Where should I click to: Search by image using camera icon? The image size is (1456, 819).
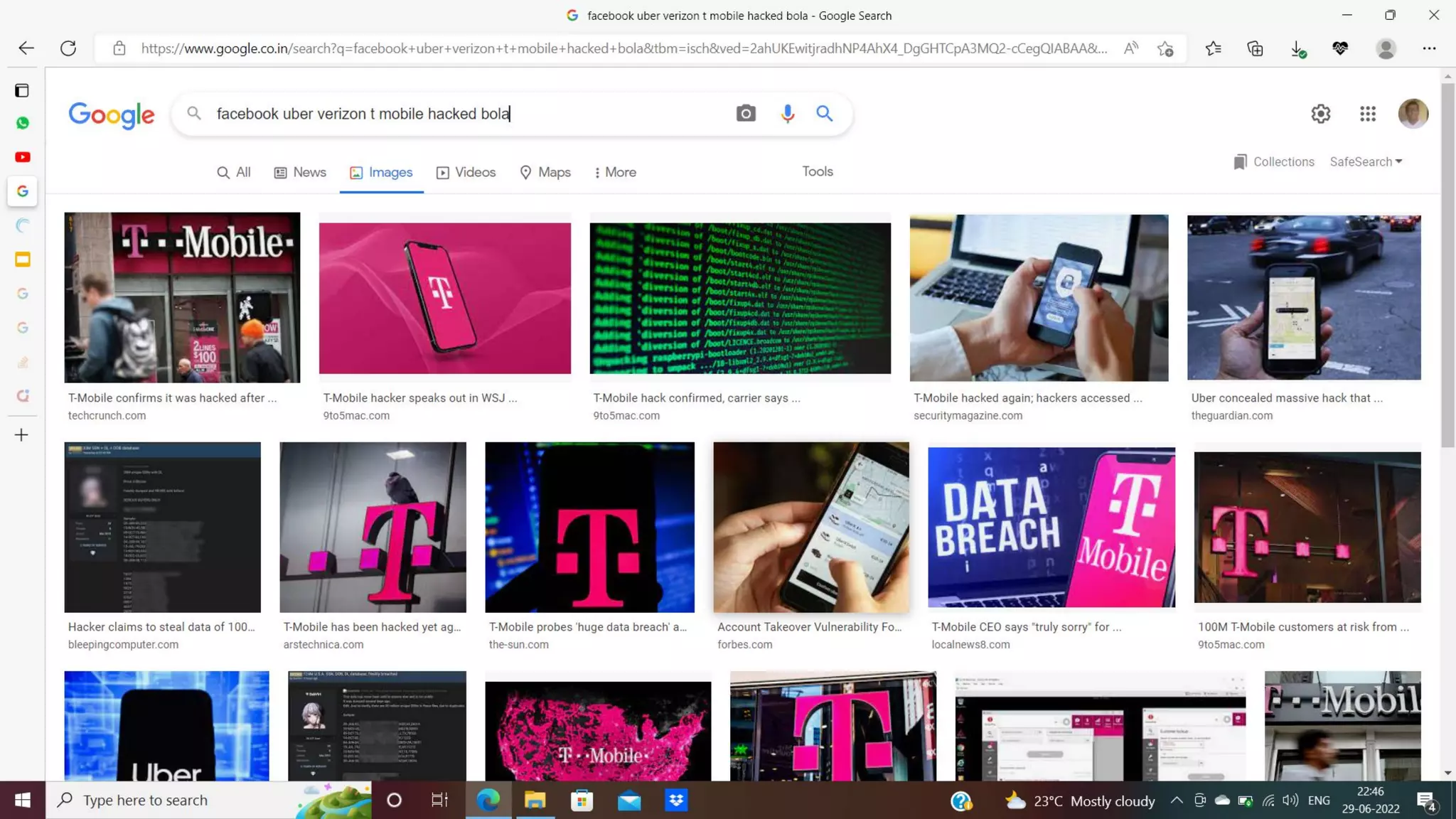click(745, 114)
